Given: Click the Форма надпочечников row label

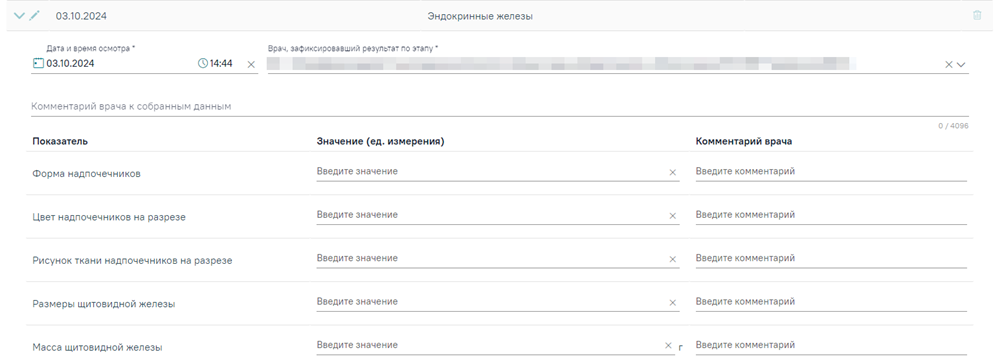Looking at the screenshot, I should click(86, 174).
